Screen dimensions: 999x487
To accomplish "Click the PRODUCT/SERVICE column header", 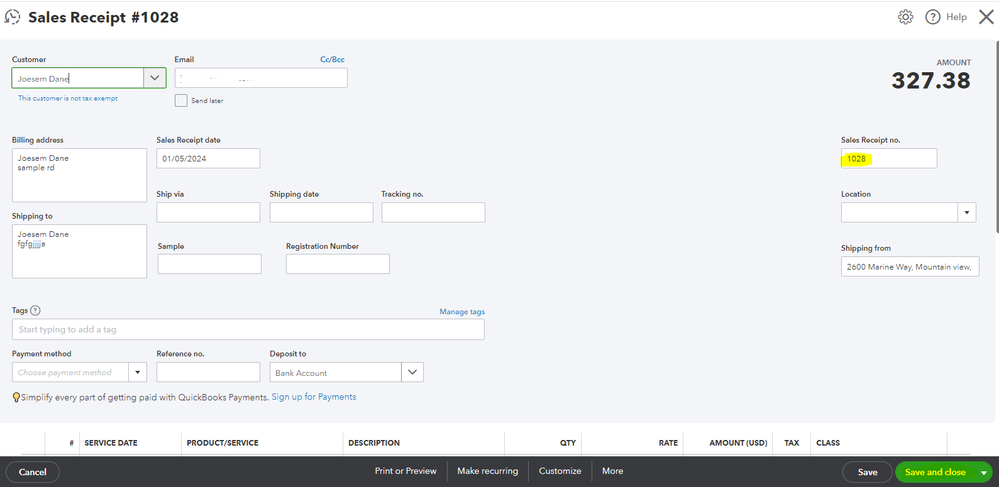I will (x=222, y=443).
